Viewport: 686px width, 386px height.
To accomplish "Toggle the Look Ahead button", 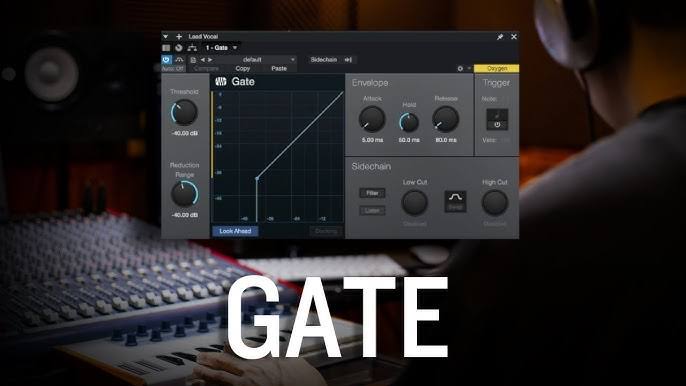I will 235,231.
